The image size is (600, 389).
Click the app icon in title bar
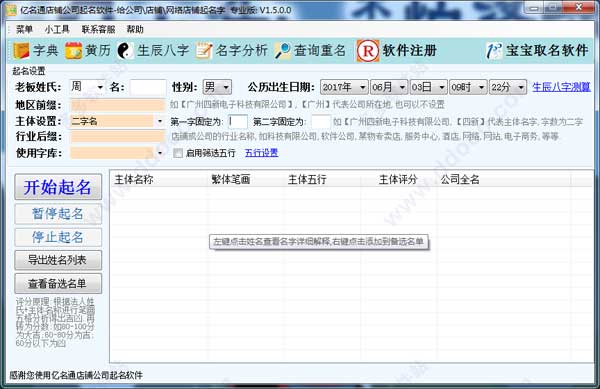(11, 10)
